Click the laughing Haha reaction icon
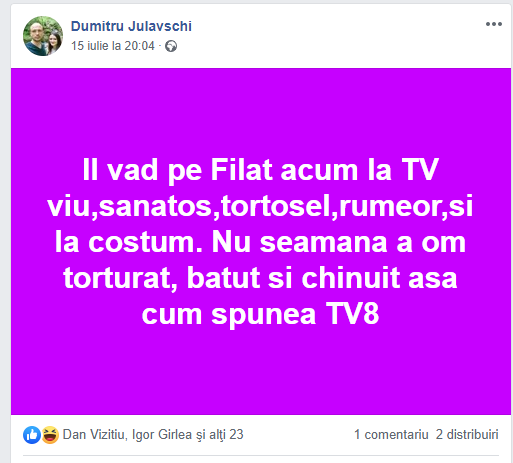 pos(50,435)
